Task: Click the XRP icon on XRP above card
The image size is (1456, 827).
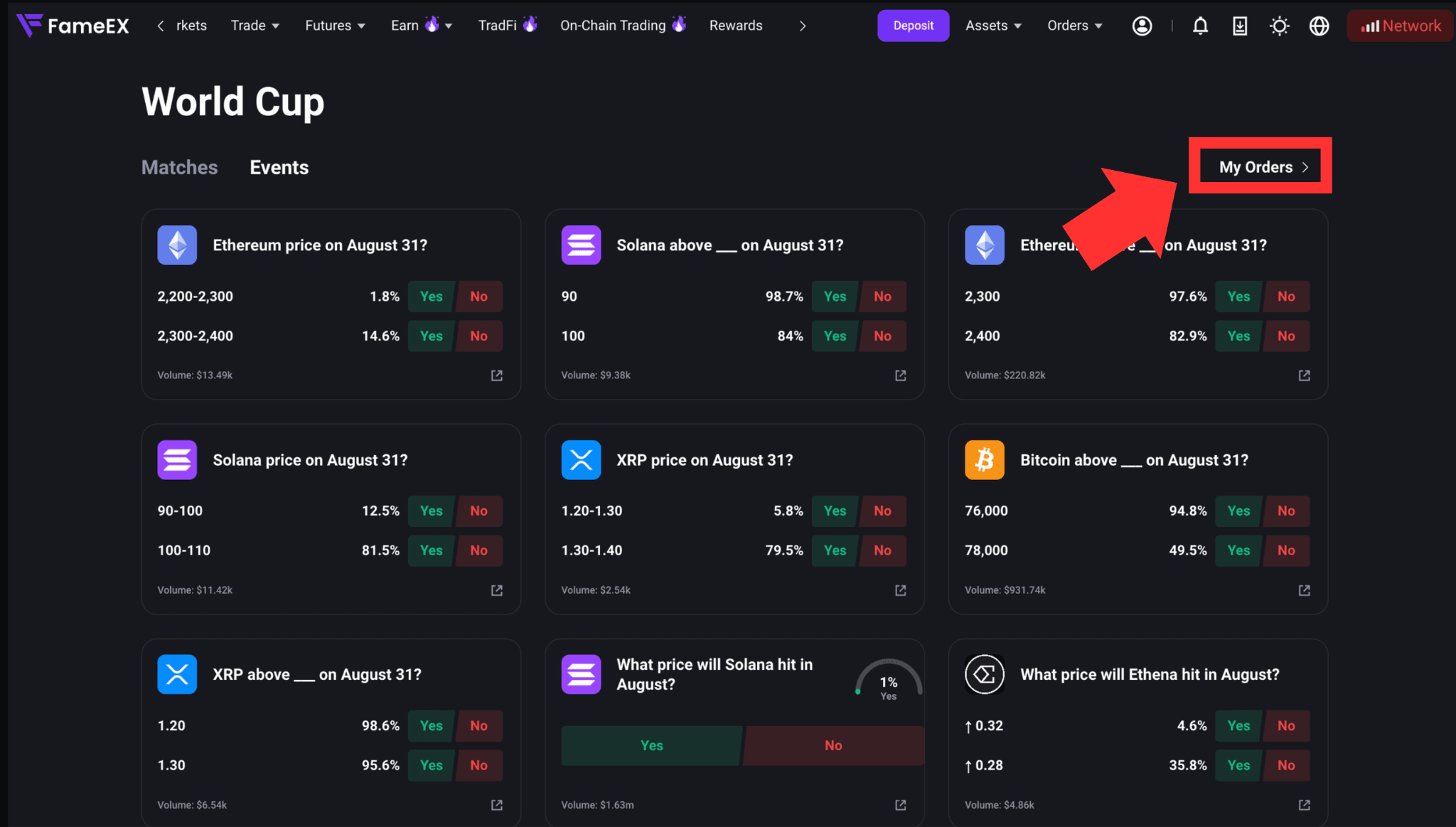Action: pos(177,674)
